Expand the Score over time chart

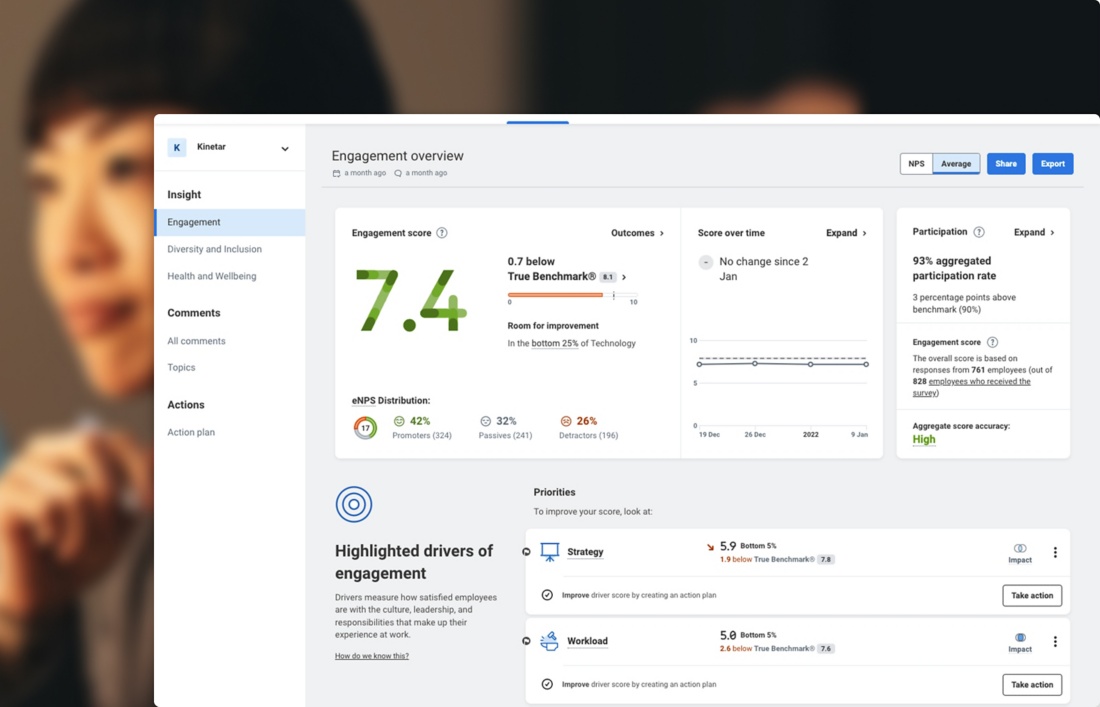[846, 233]
